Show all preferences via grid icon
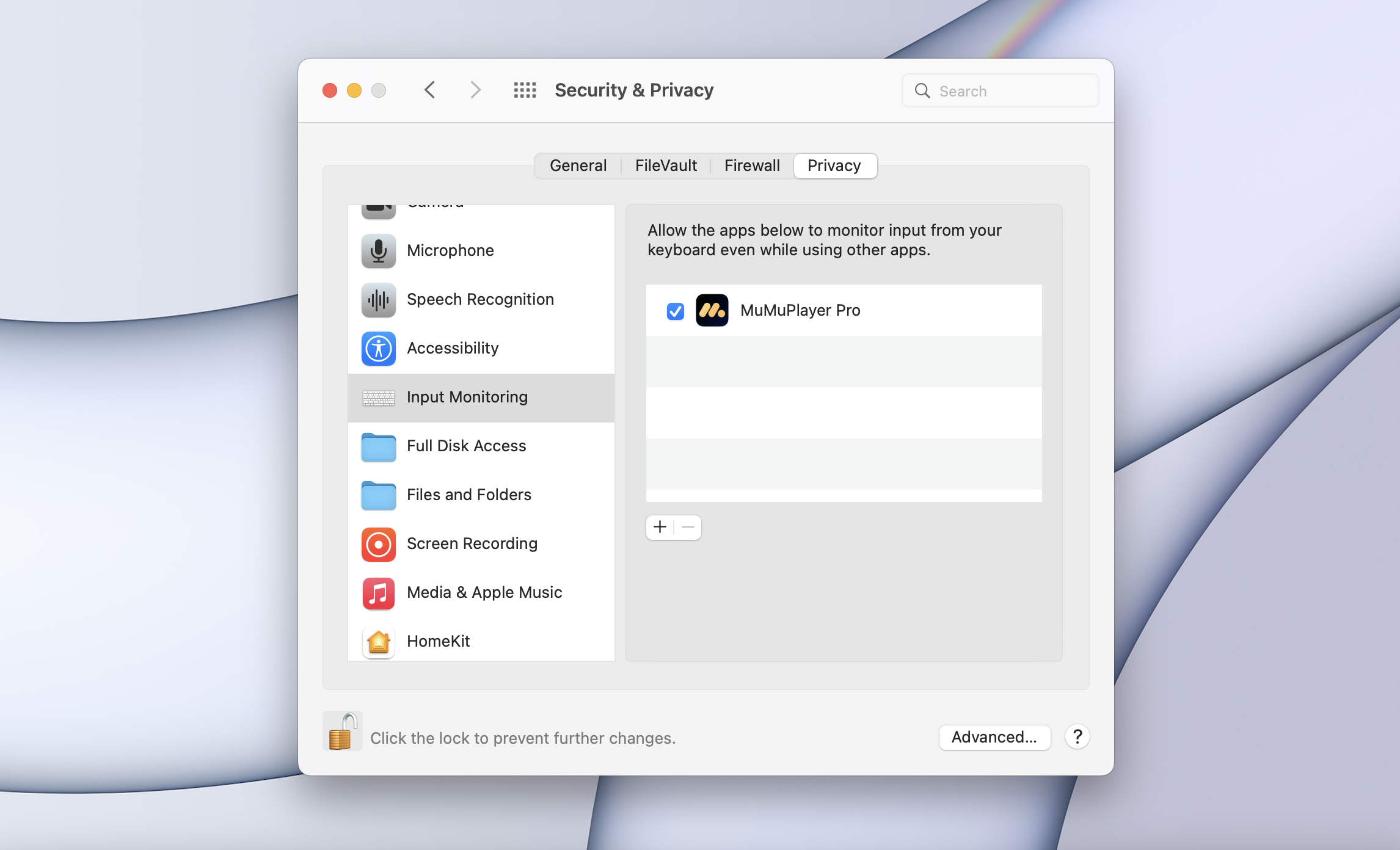Image resolution: width=1400 pixels, height=850 pixels. coord(525,90)
